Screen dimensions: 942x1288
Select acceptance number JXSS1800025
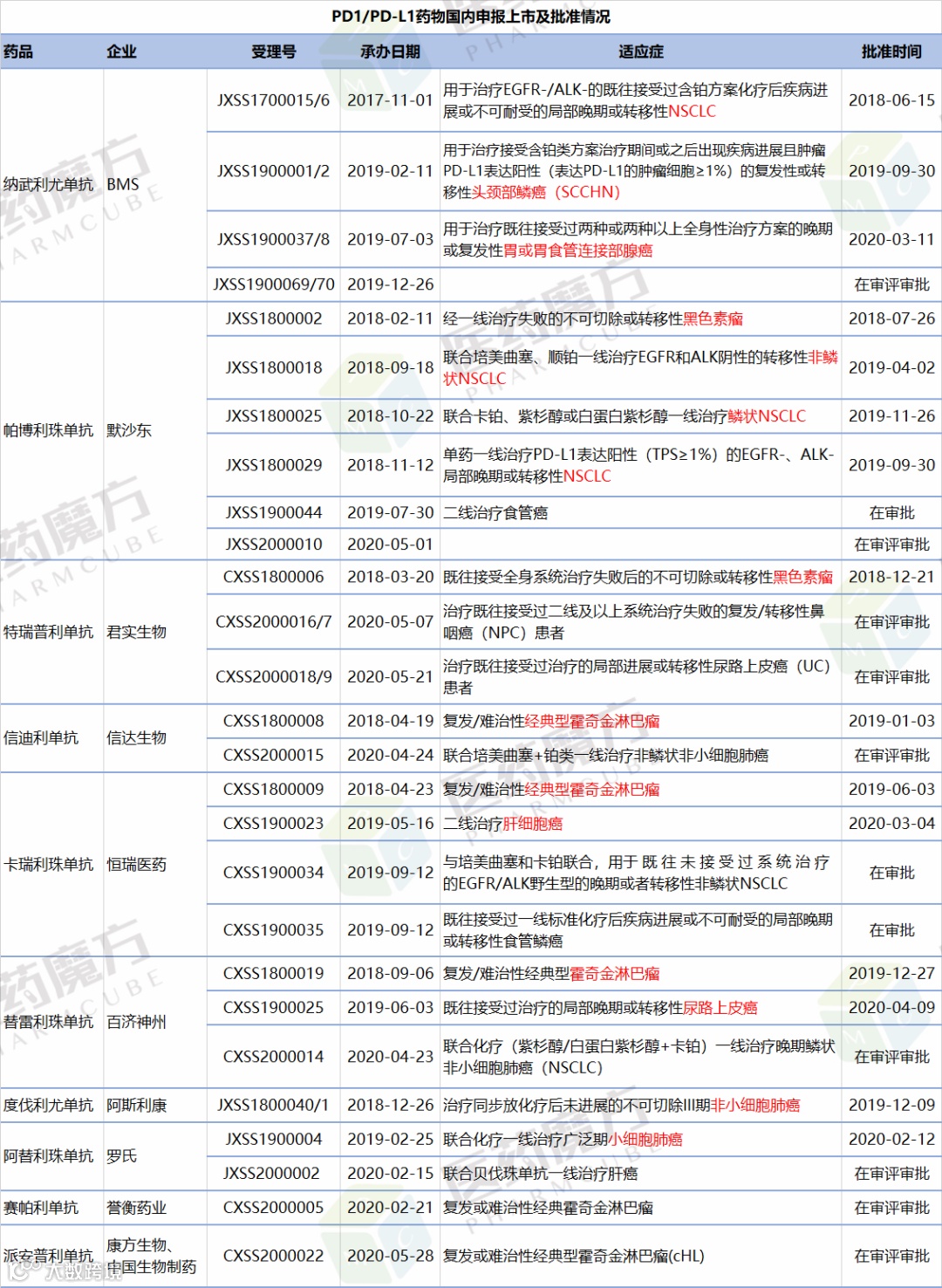(x=273, y=416)
